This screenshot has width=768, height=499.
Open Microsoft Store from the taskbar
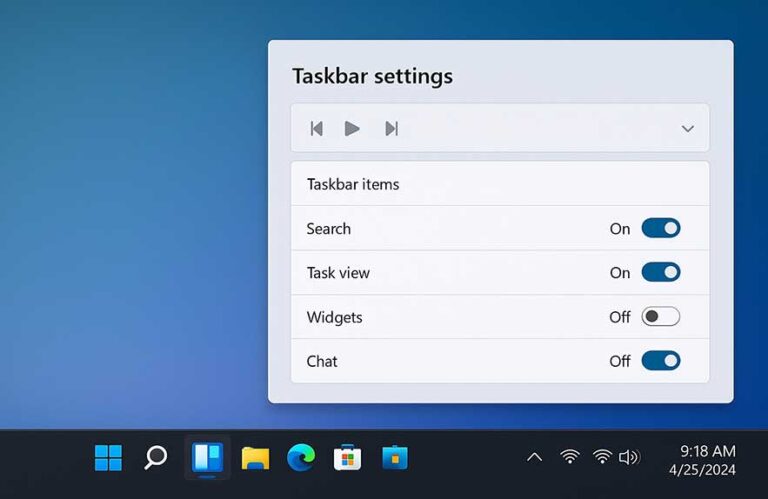(347, 457)
